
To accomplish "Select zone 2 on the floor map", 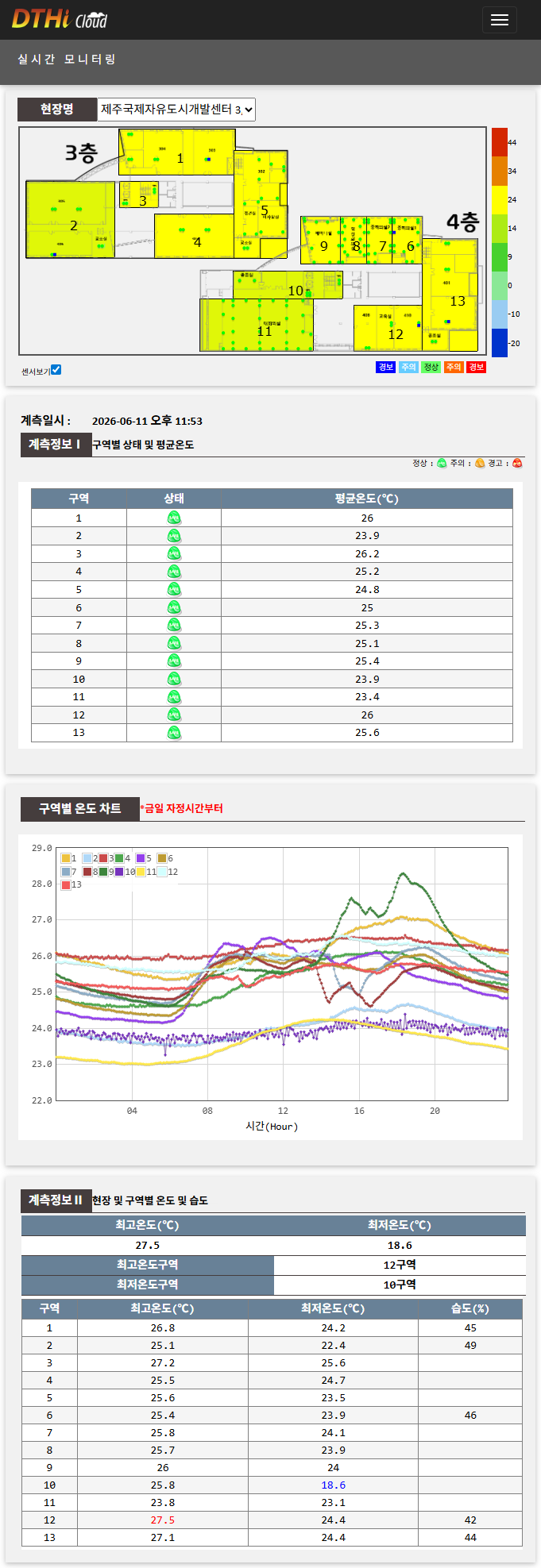I will (70, 220).
